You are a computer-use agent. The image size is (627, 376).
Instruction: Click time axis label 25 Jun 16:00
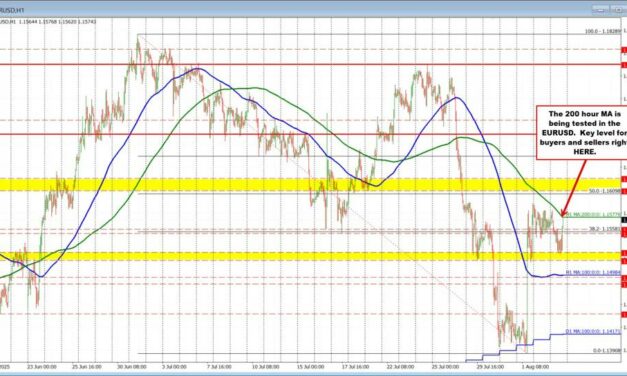click(87, 366)
